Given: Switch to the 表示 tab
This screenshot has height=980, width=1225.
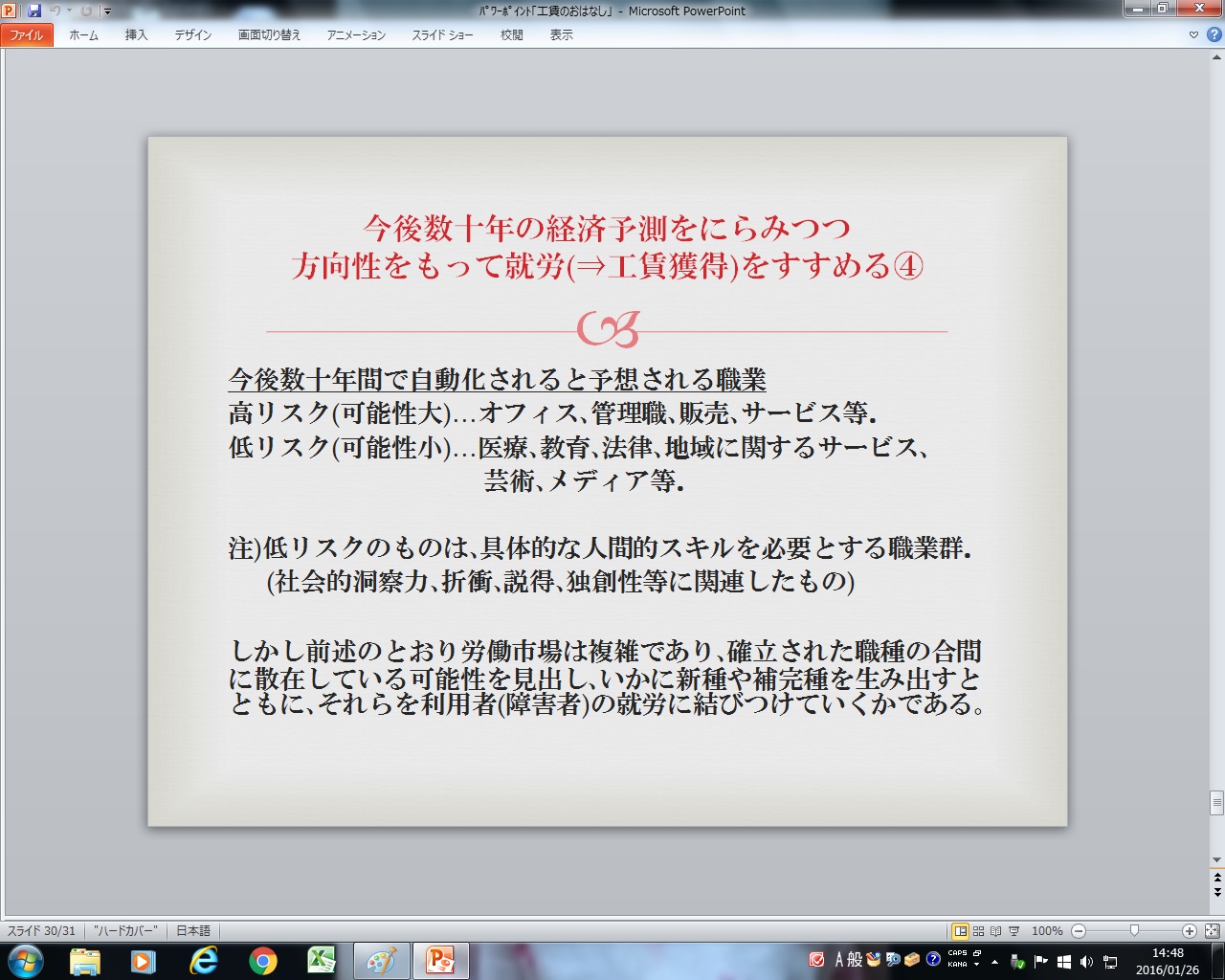Looking at the screenshot, I should pos(561,35).
